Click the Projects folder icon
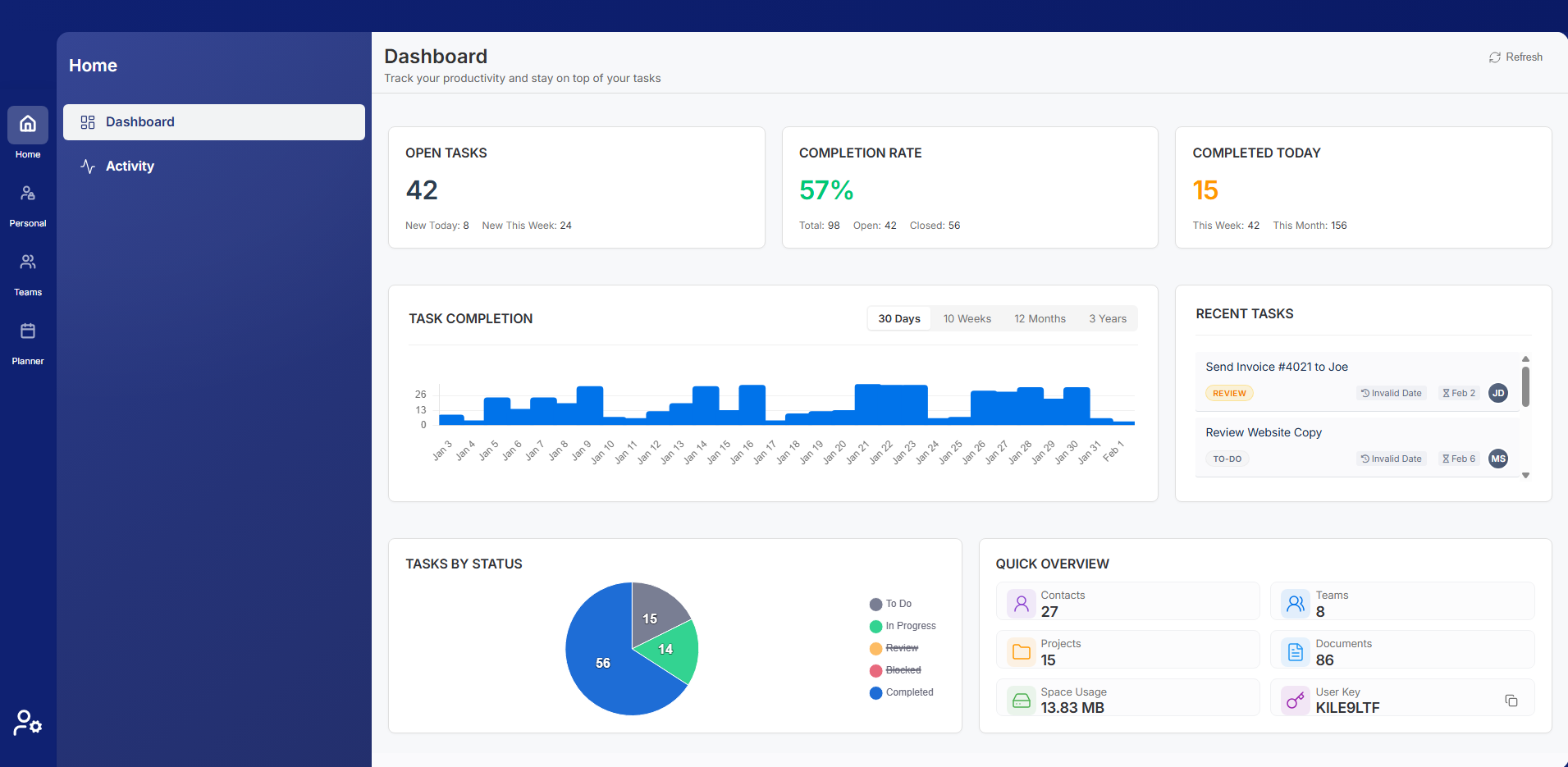Viewport: 1568px width, 767px height. click(x=1021, y=651)
